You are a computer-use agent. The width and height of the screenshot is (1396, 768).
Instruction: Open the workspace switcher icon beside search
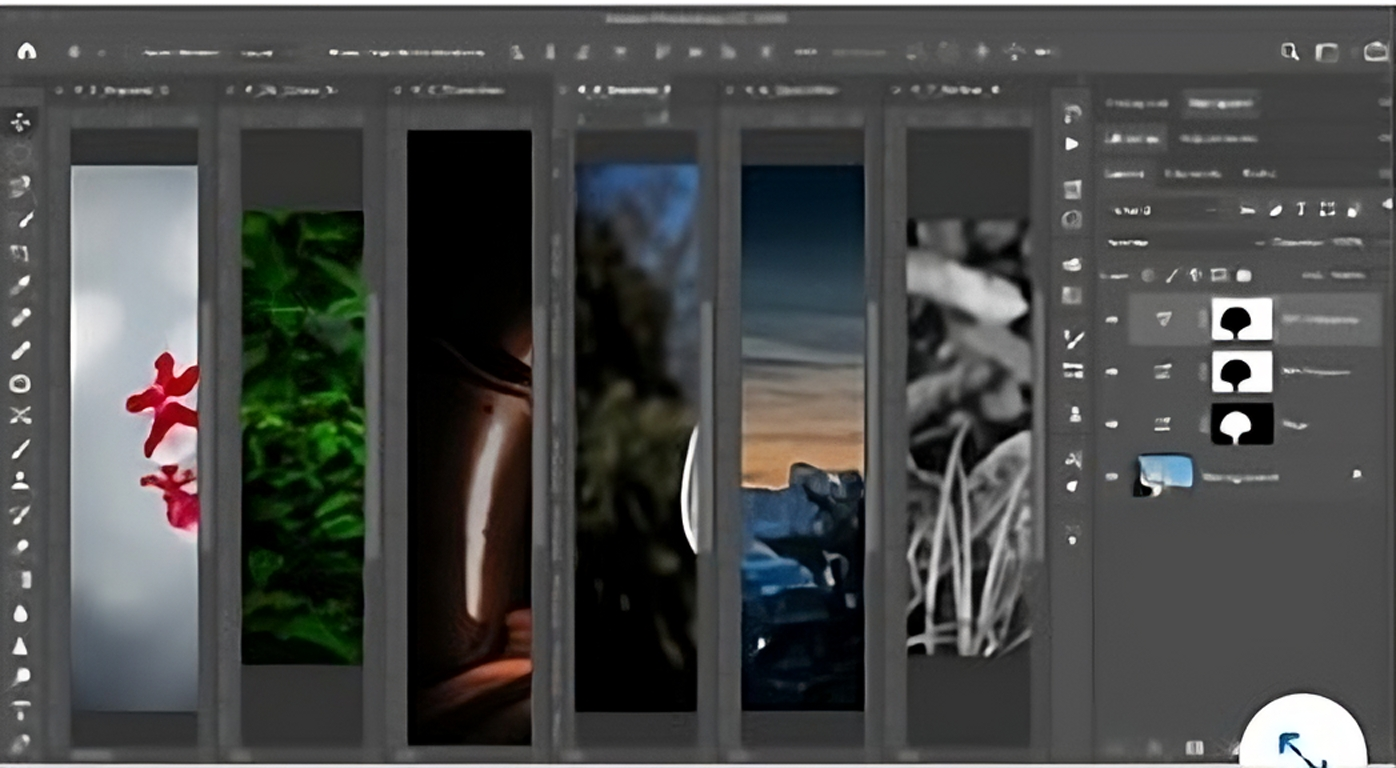[1327, 52]
